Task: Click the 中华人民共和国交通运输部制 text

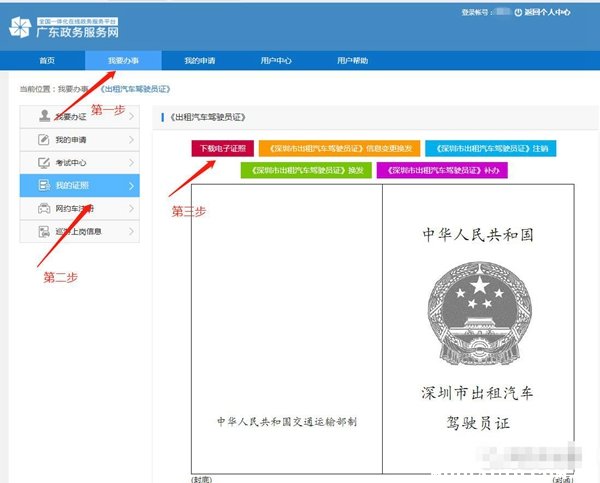Action: tap(287, 422)
